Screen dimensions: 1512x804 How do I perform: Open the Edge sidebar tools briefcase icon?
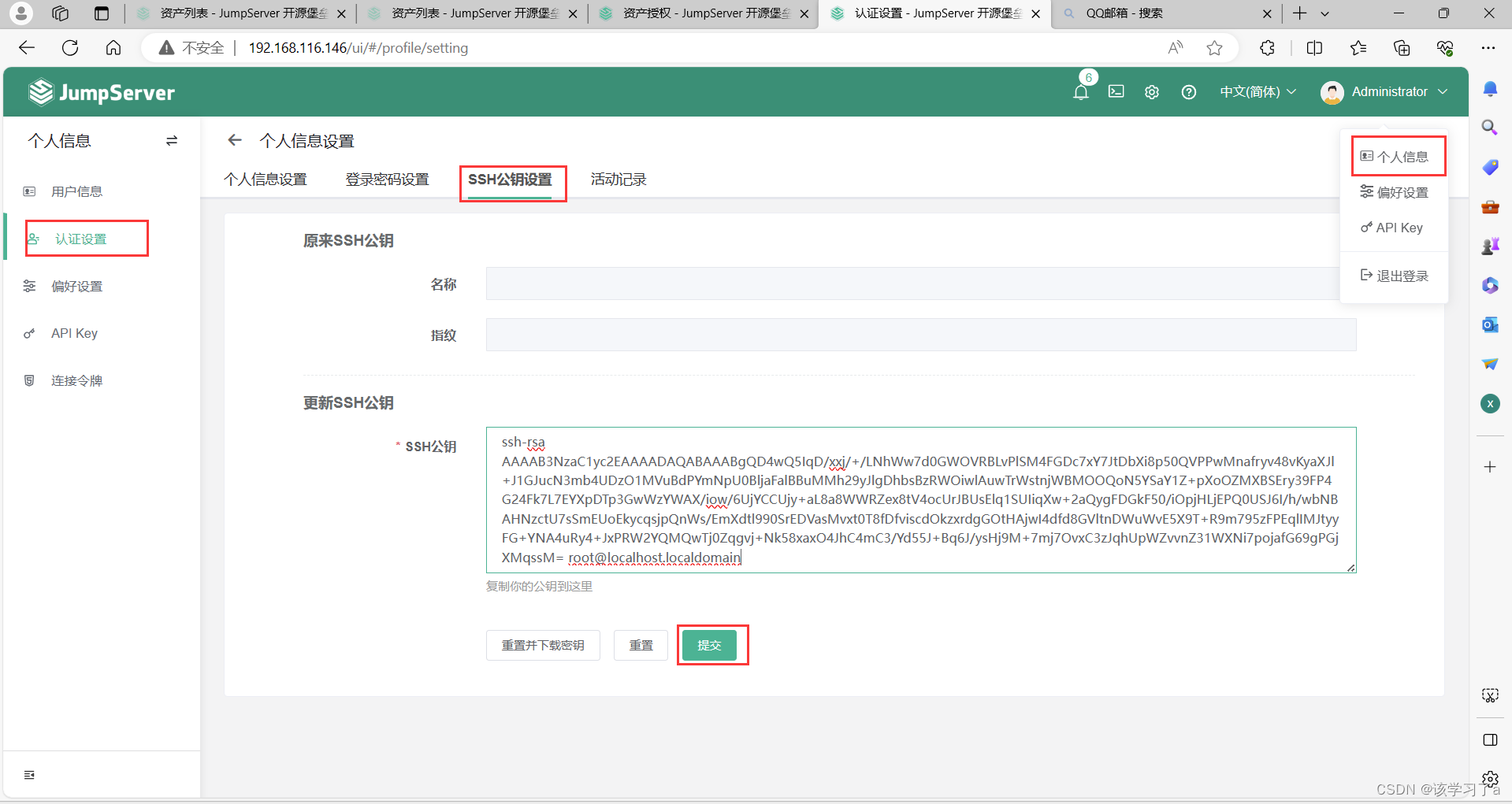coord(1490,206)
